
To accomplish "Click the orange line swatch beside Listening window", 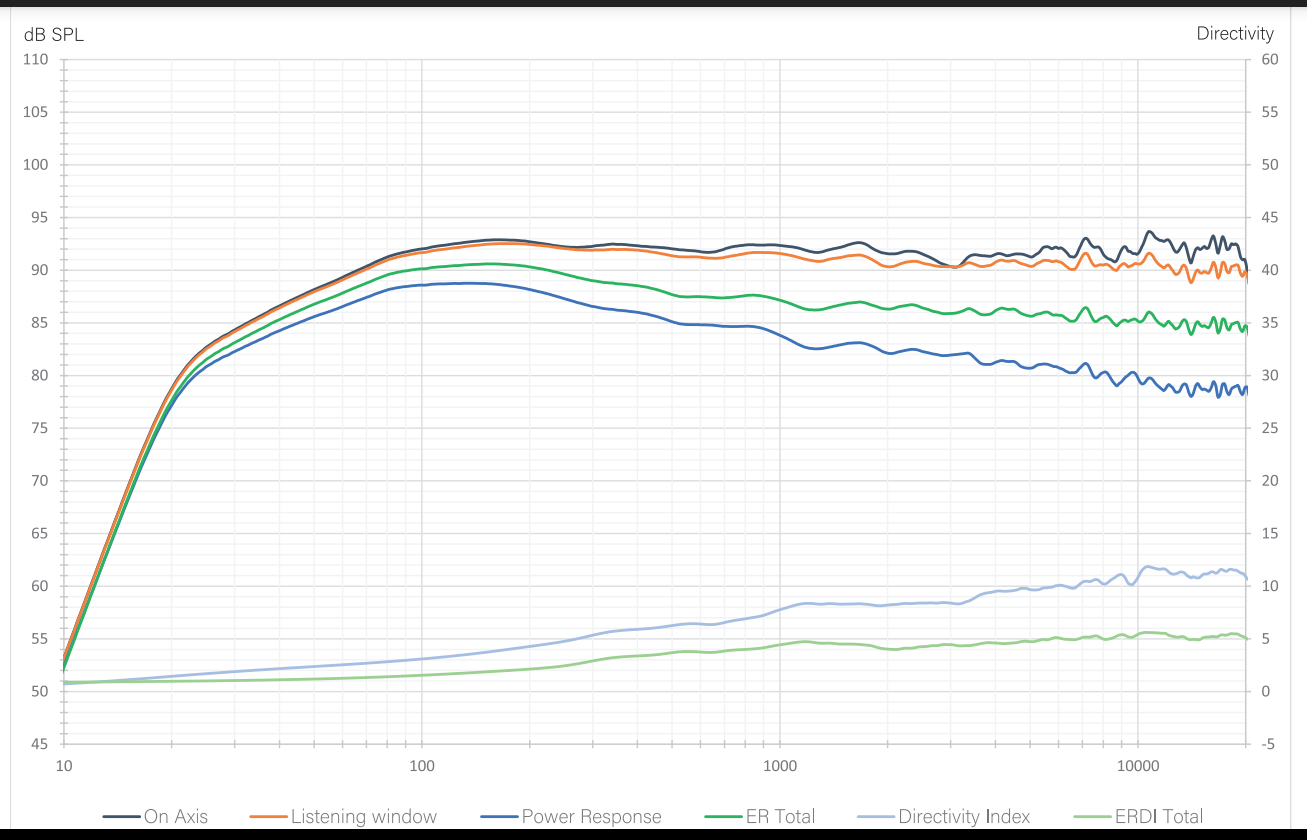I will pyautogui.click(x=269, y=817).
